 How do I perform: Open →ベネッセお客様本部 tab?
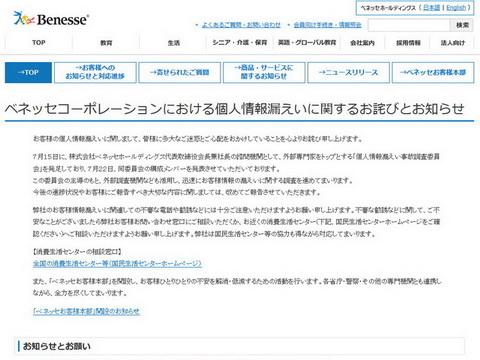(x=433, y=72)
